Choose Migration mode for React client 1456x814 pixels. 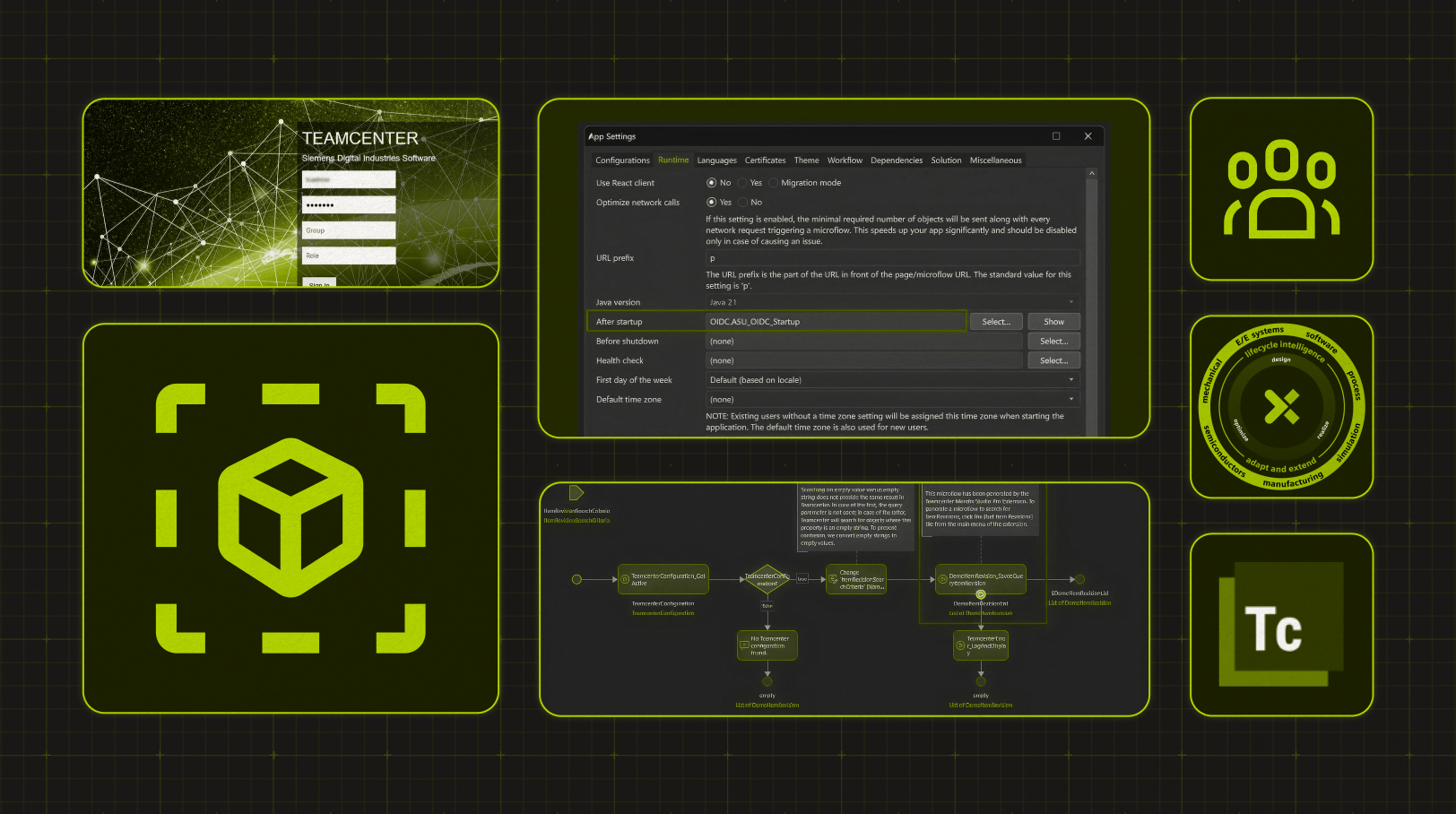coord(773,183)
